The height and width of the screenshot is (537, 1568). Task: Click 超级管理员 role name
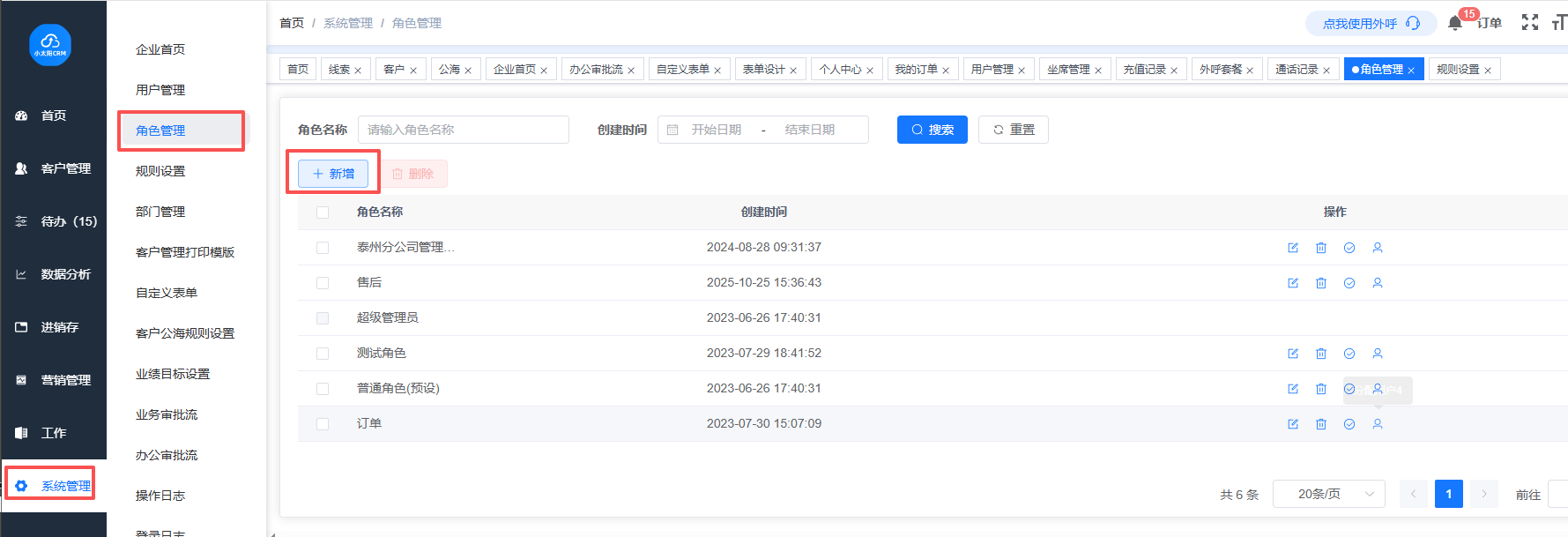point(388,317)
